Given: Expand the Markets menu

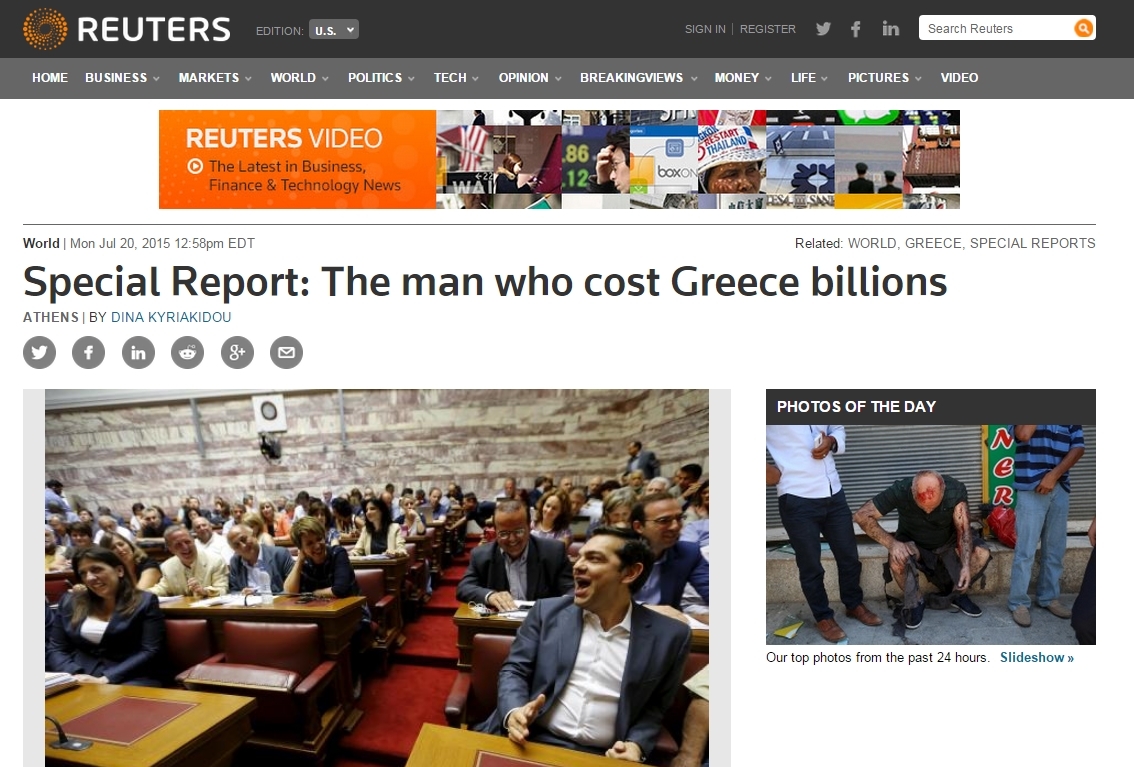Looking at the screenshot, I should [215, 78].
